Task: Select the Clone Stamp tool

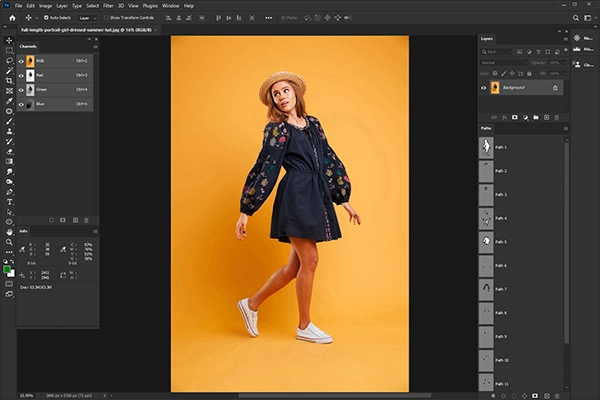Action: [9, 131]
